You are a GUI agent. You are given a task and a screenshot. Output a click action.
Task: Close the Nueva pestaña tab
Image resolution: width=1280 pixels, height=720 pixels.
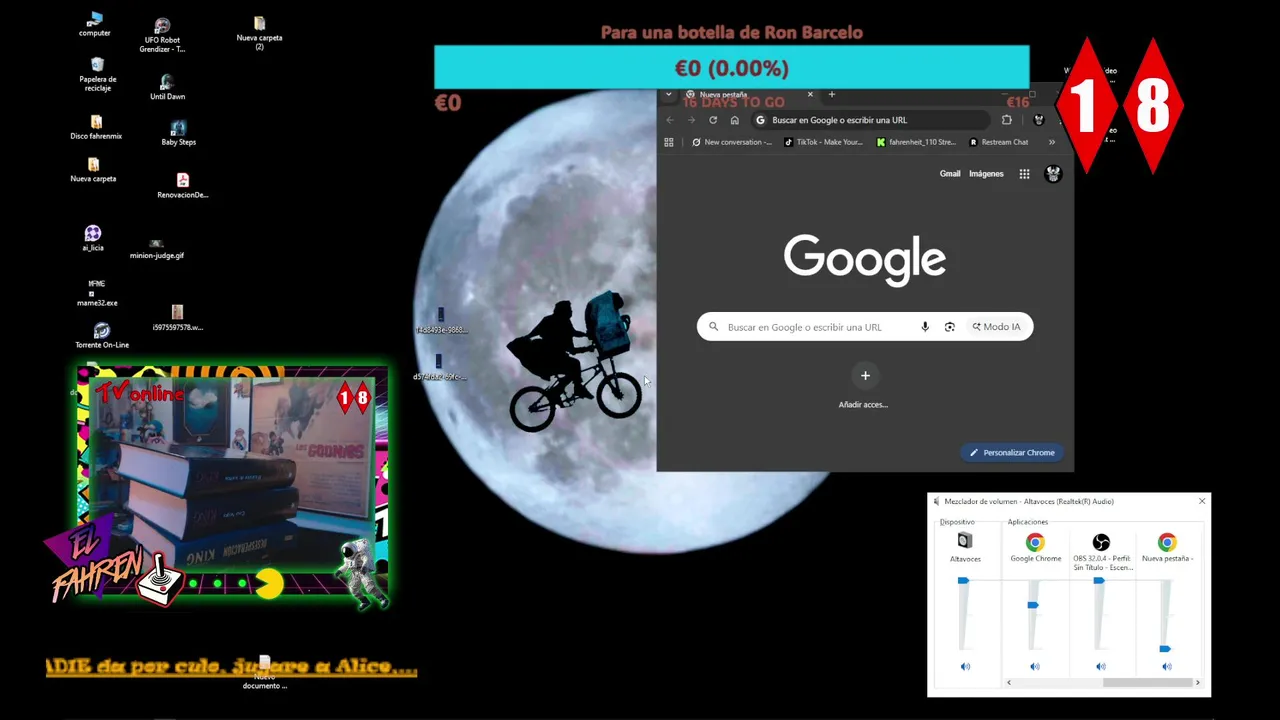point(810,94)
